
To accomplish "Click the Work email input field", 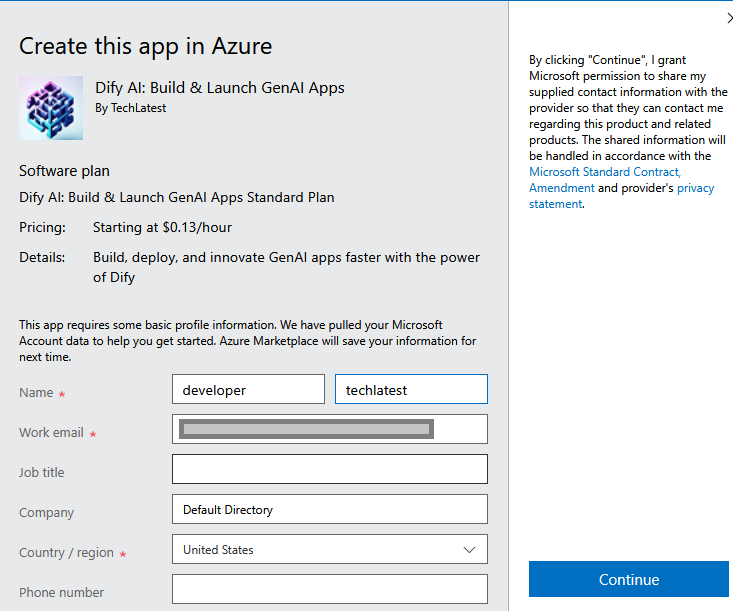I will pyautogui.click(x=330, y=429).
